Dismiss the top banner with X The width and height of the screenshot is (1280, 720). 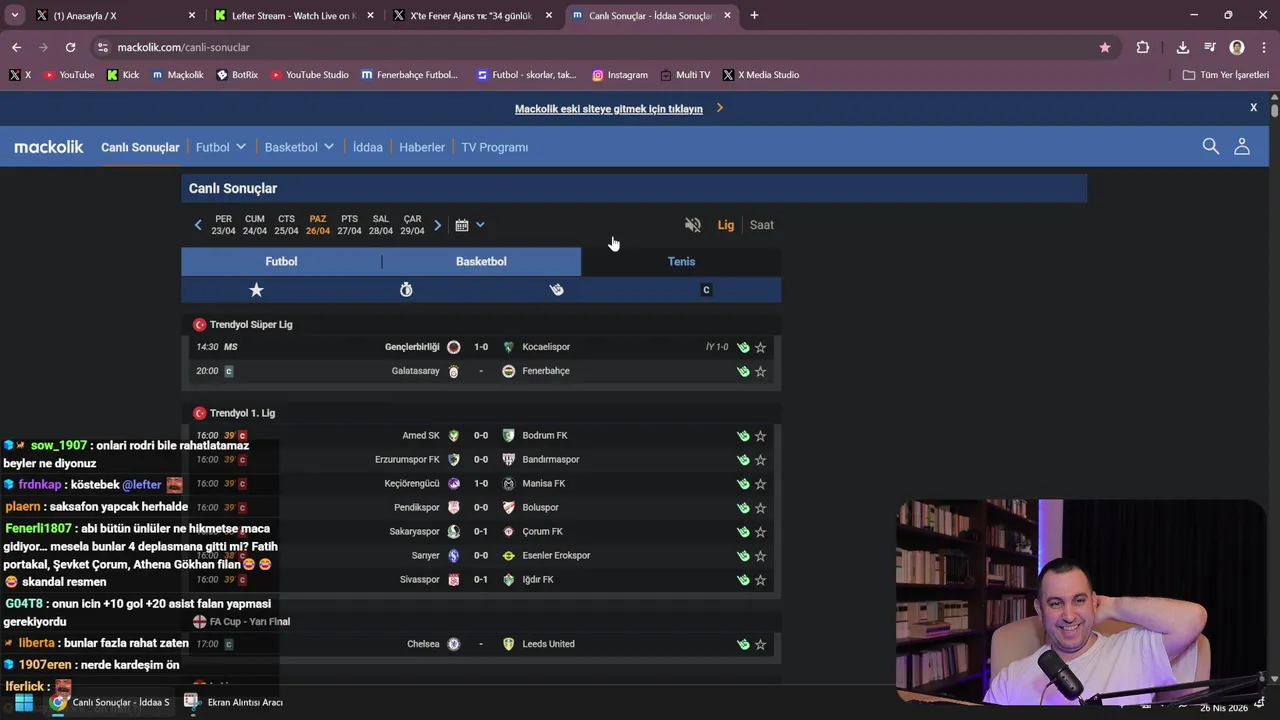click(1253, 107)
